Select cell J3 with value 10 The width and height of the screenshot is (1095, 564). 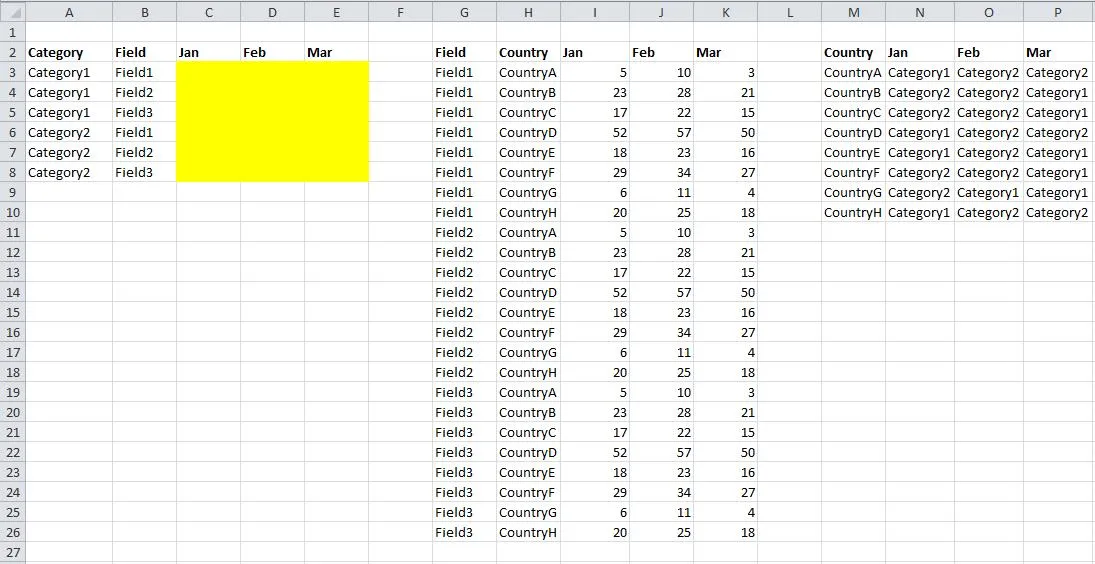661,72
